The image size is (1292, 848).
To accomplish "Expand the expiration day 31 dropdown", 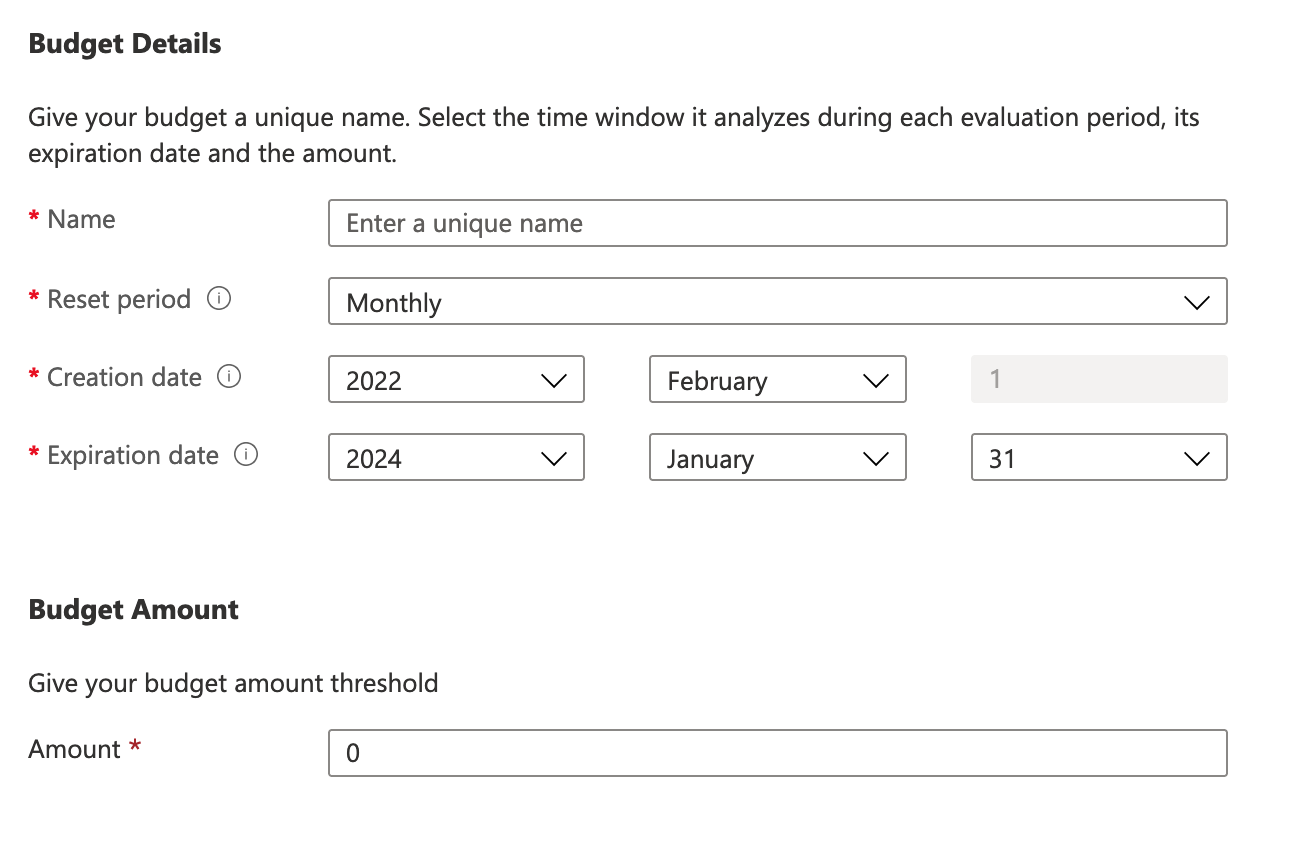I will point(1098,458).
